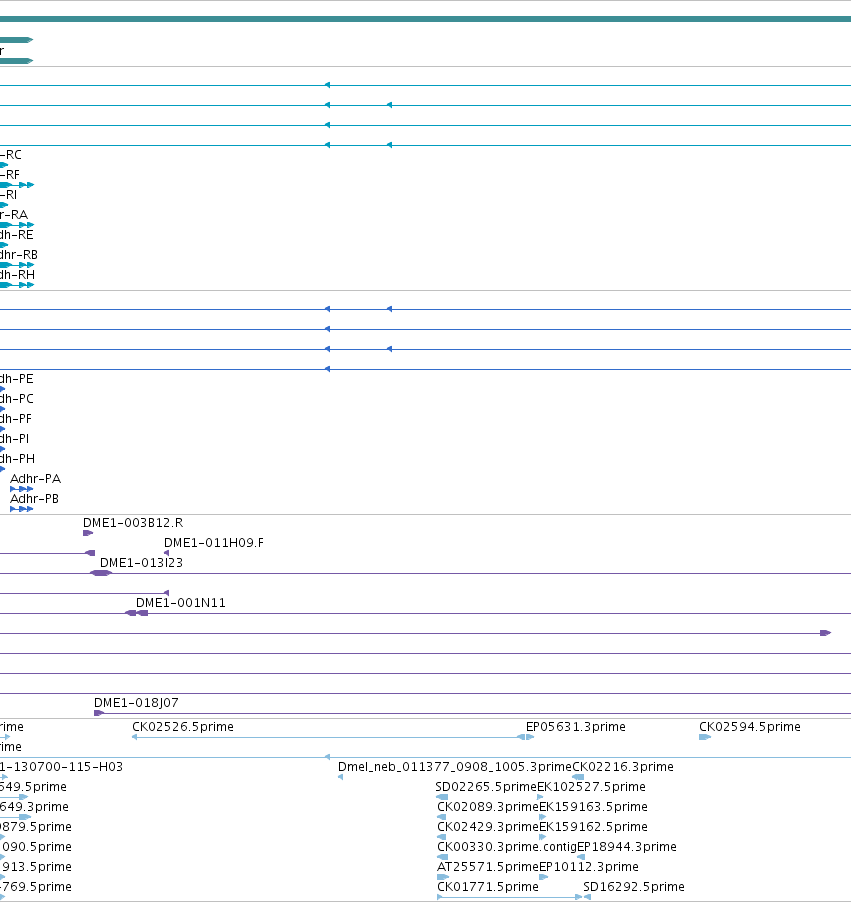
Task: Select the CK02429.3prime label
Action: (488, 827)
